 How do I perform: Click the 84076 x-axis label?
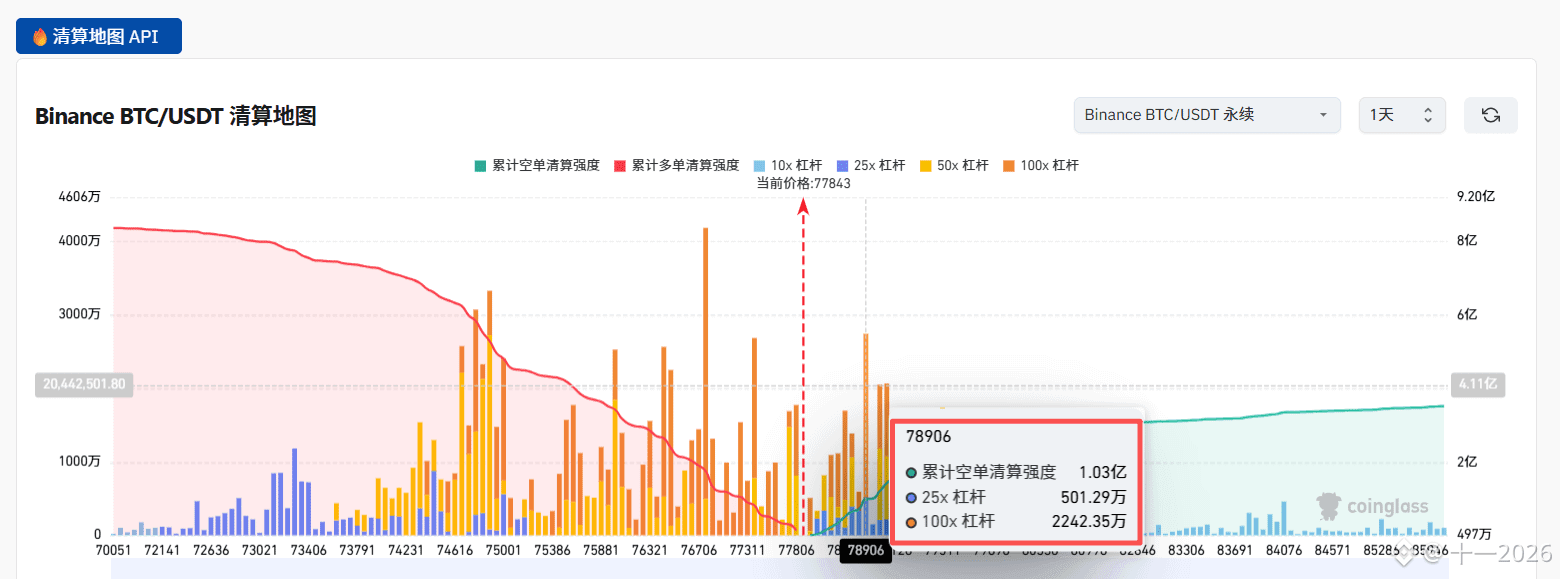click(x=1284, y=550)
